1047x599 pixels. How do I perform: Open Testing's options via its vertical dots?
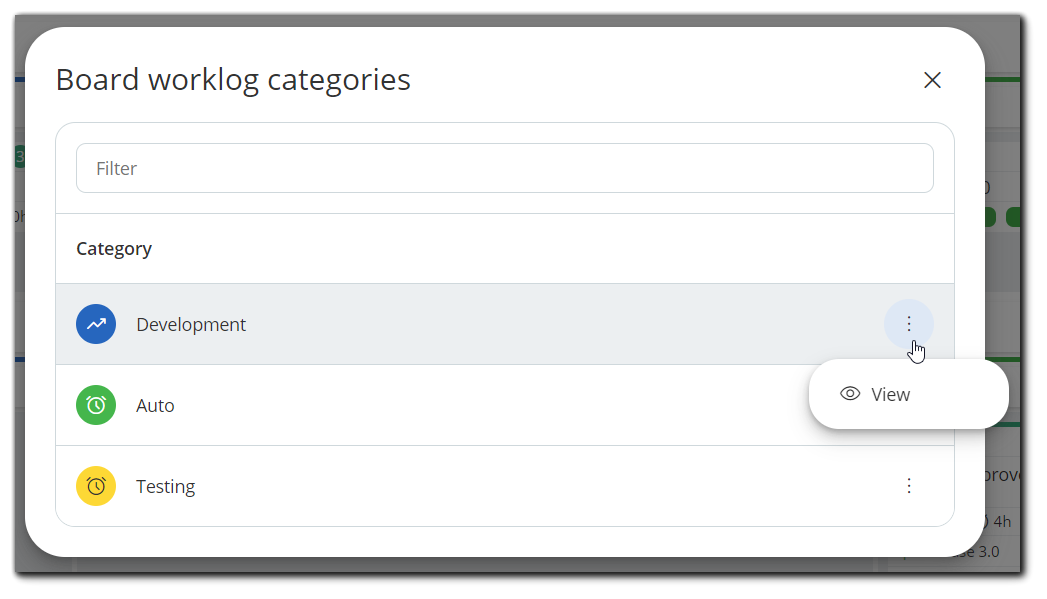point(909,486)
